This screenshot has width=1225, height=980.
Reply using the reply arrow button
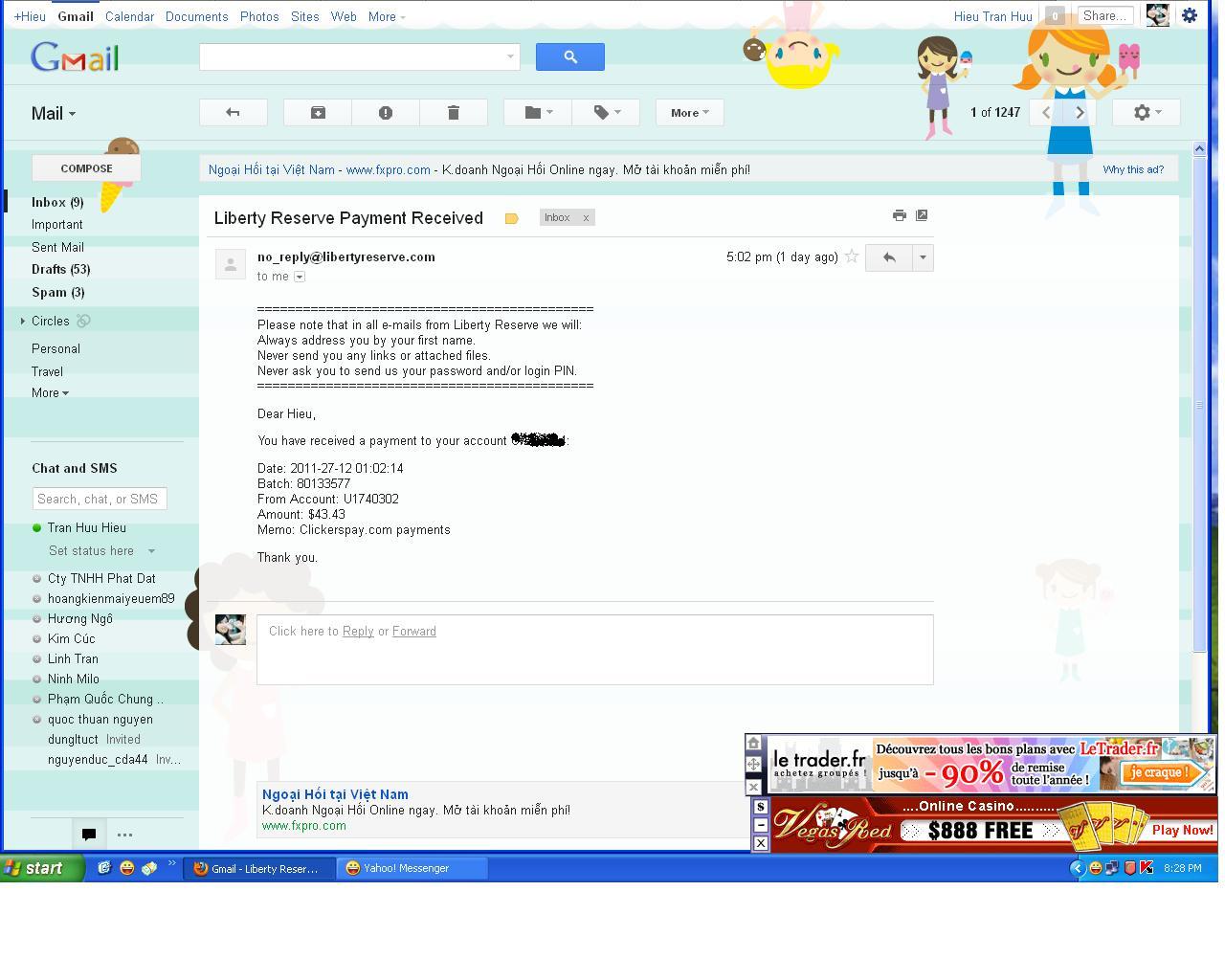pyautogui.click(x=889, y=256)
